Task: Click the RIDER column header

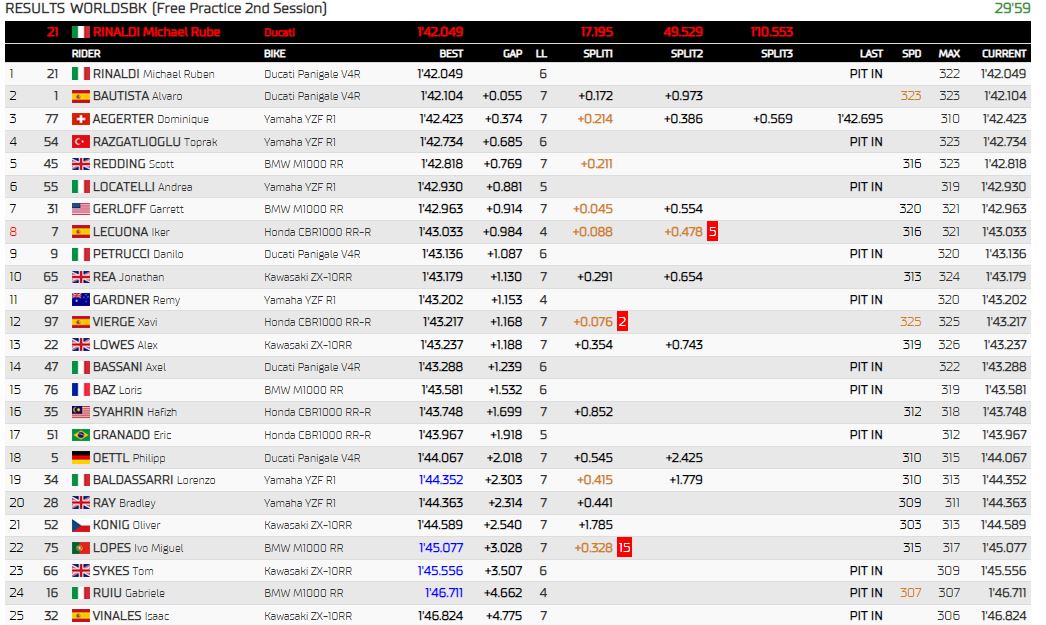Action: (x=86, y=53)
